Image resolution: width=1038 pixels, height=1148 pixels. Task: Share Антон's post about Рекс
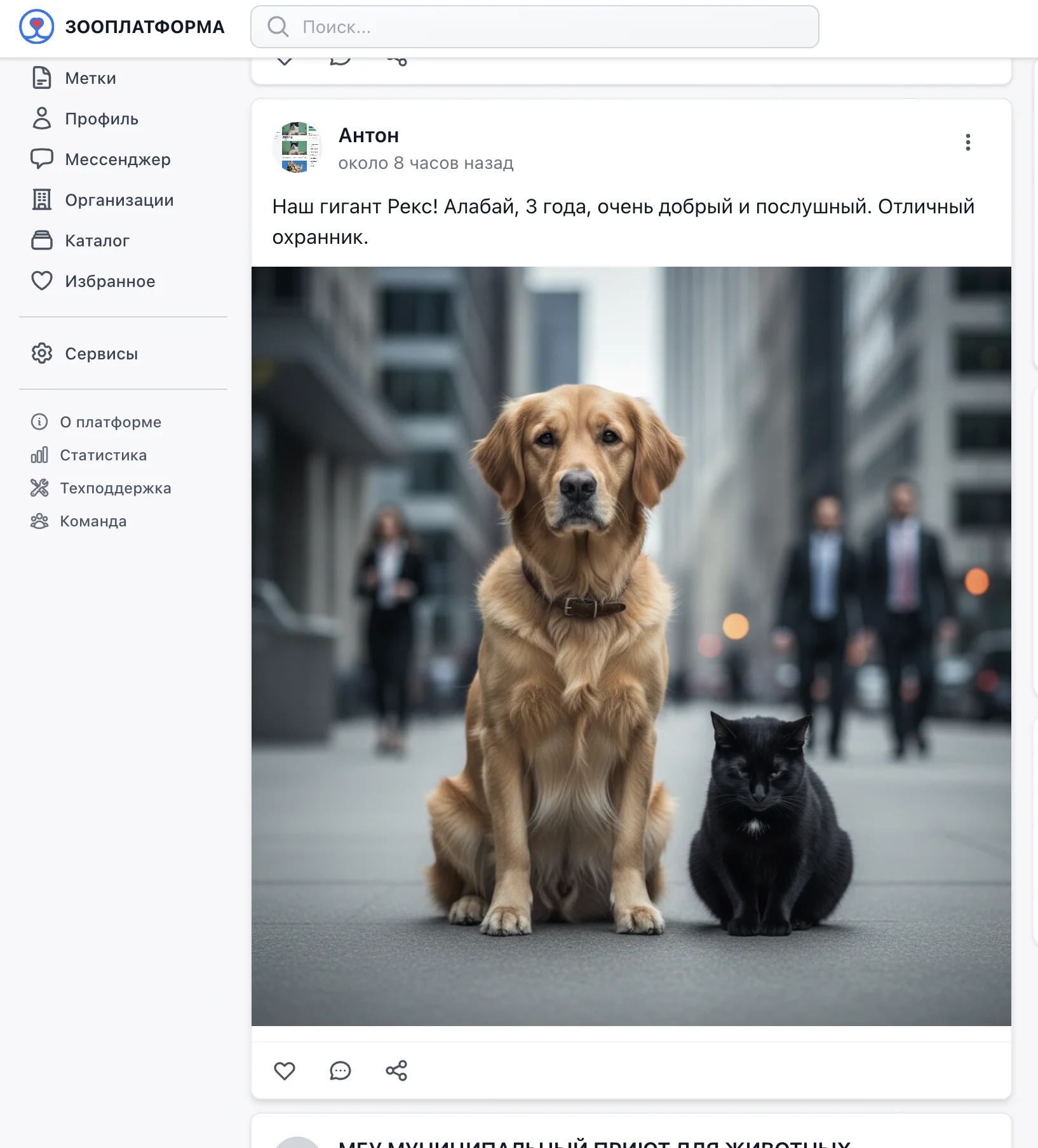coord(396,1071)
